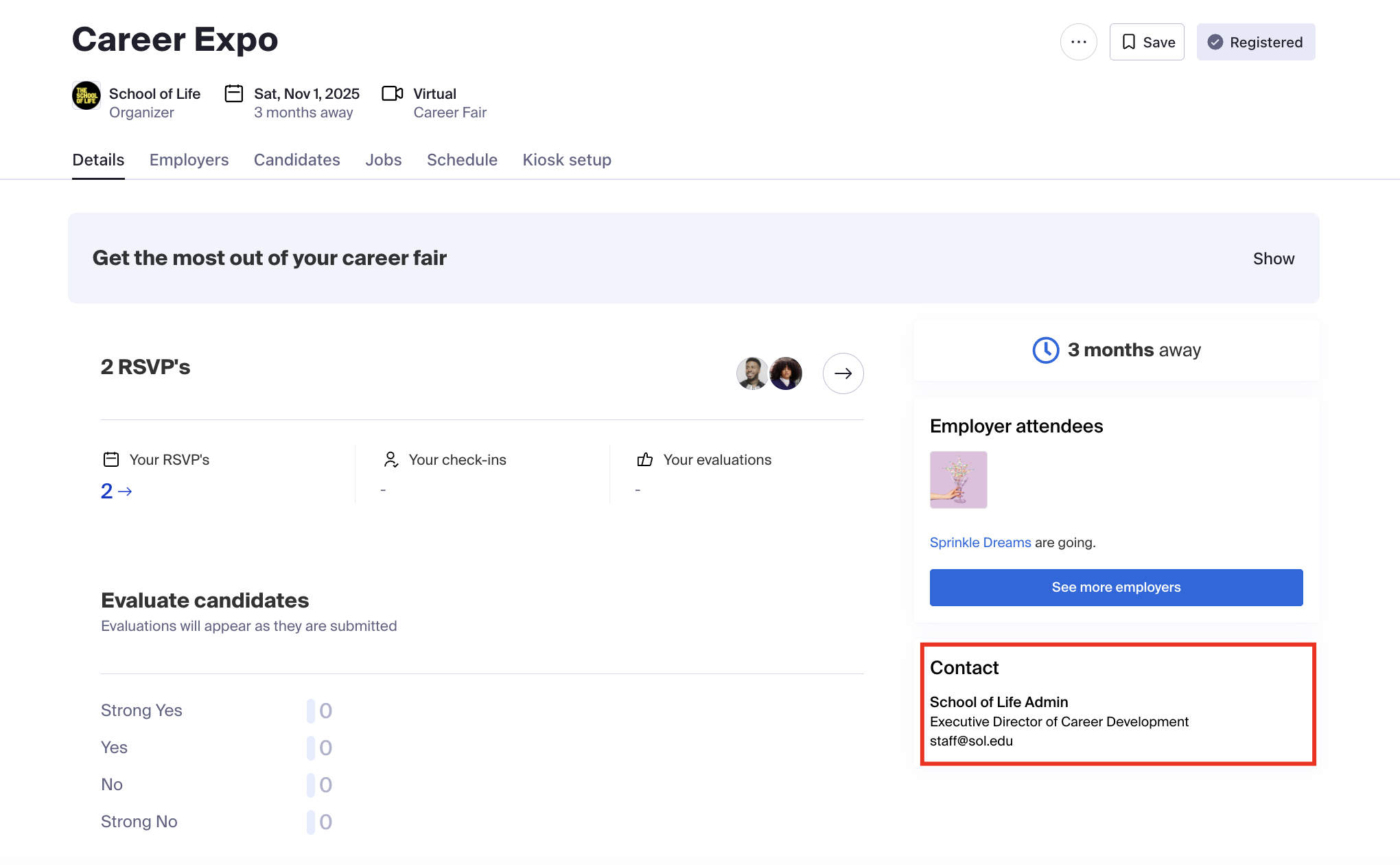Screen dimensions: 1400x865
Task: Open the School of Life organizer logo
Action: point(86,95)
